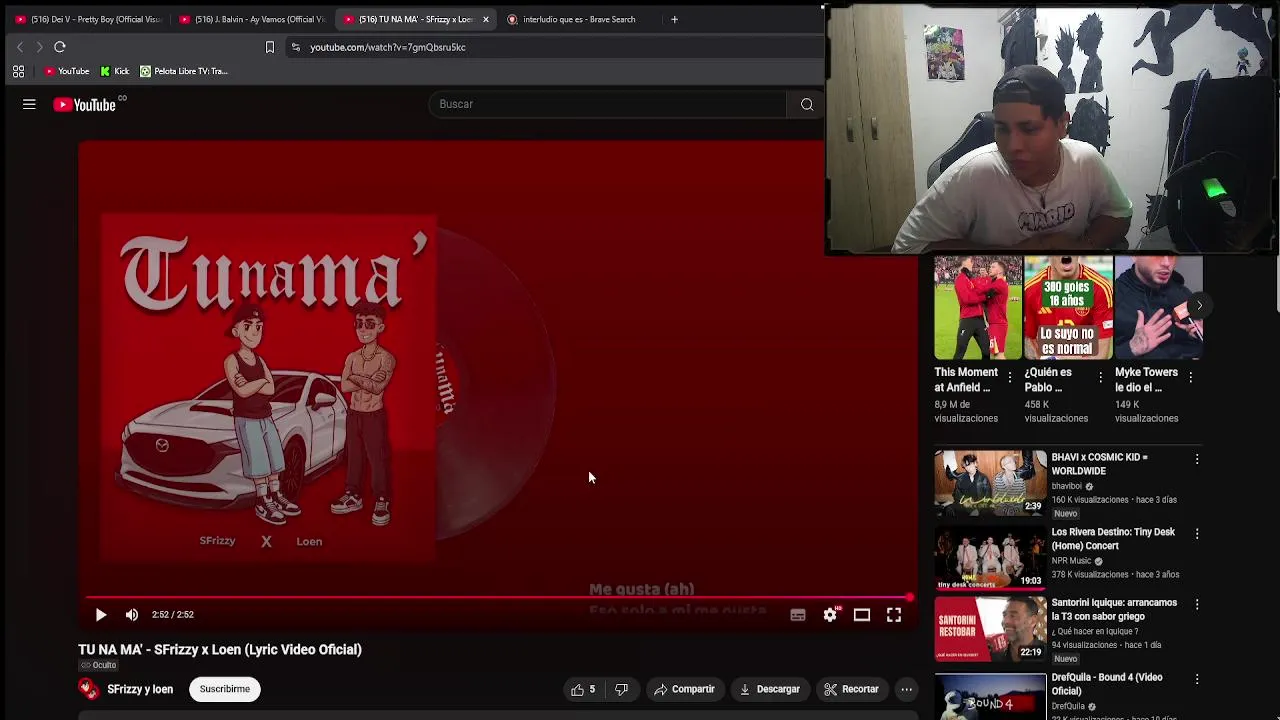This screenshot has height=720, width=1280.
Task: Select the TU NA MA' - SFrizzy tab
Action: point(410,19)
